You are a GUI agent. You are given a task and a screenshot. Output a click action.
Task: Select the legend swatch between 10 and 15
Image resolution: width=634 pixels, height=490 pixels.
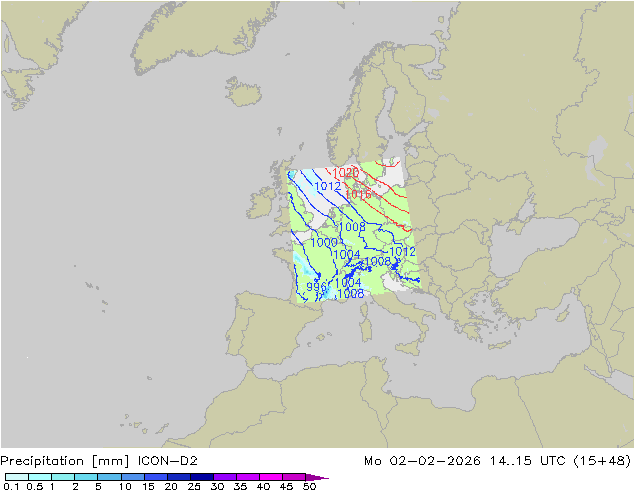(x=133, y=477)
